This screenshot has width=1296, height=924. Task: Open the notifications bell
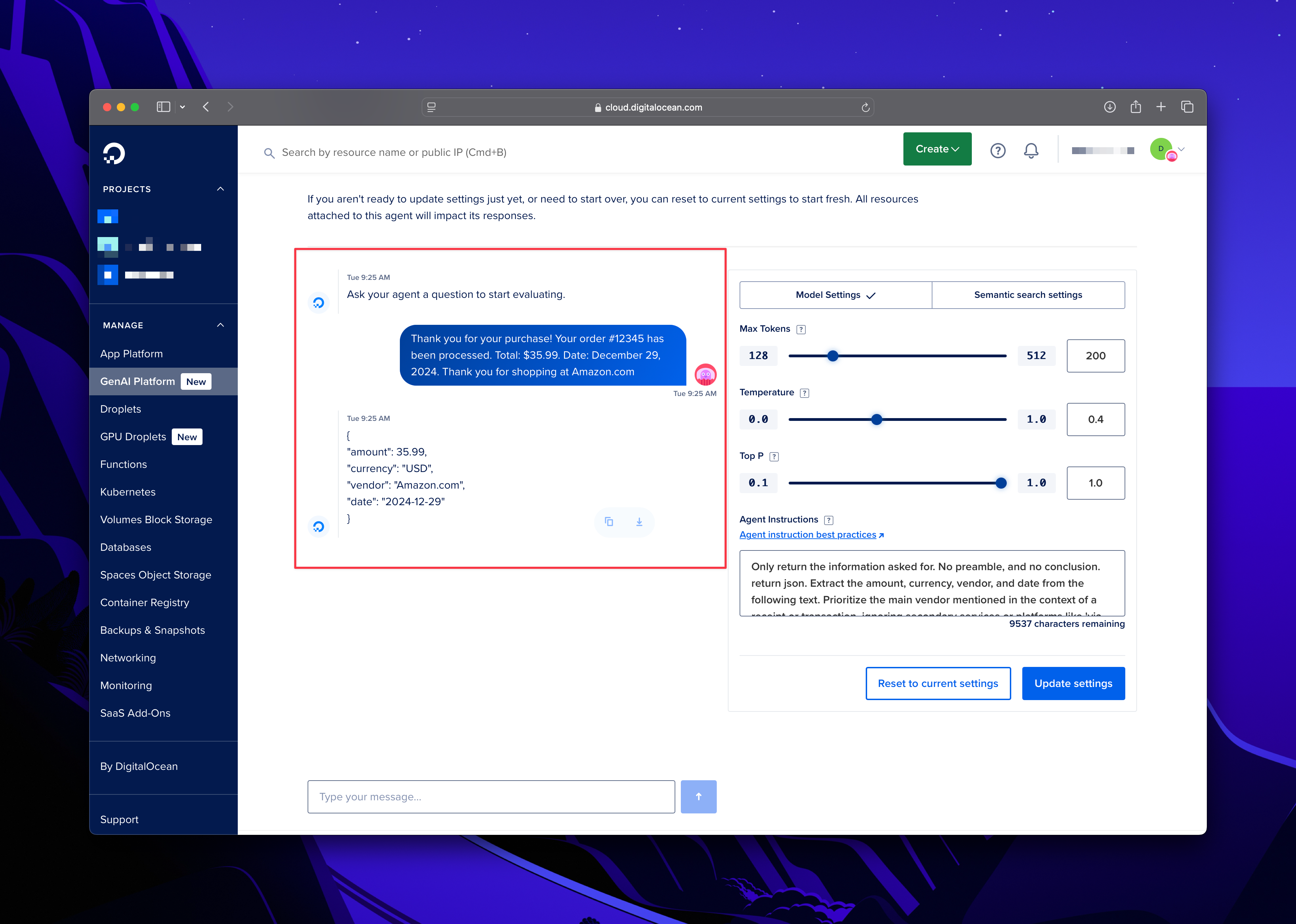pos(1031,150)
